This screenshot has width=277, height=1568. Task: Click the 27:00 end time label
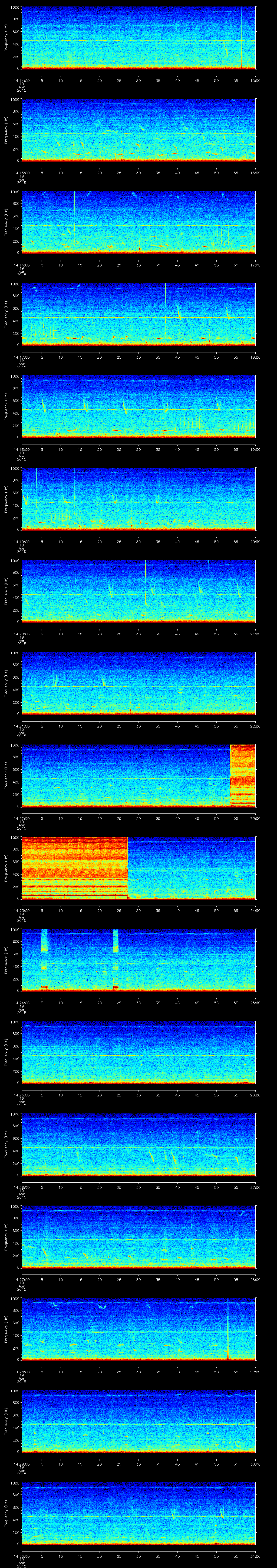pyautogui.click(x=256, y=1187)
